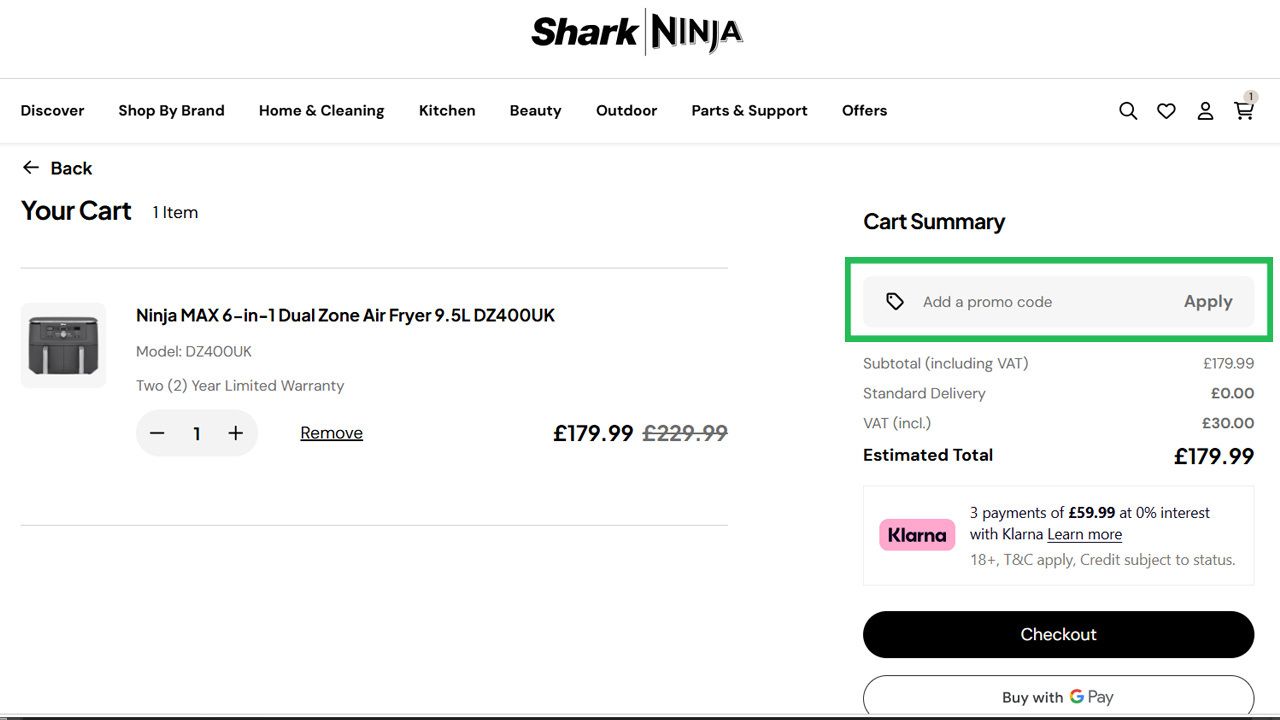Viewport: 1280px width, 720px height.
Task: Open shopping cart icon in header
Action: (x=1244, y=110)
